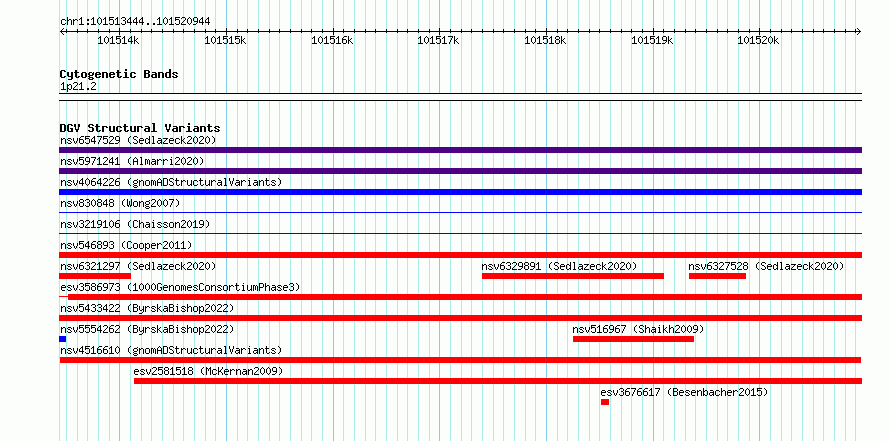The height and width of the screenshot is (441, 890).
Task: Click the 101517k ruler position
Action: [439, 40]
